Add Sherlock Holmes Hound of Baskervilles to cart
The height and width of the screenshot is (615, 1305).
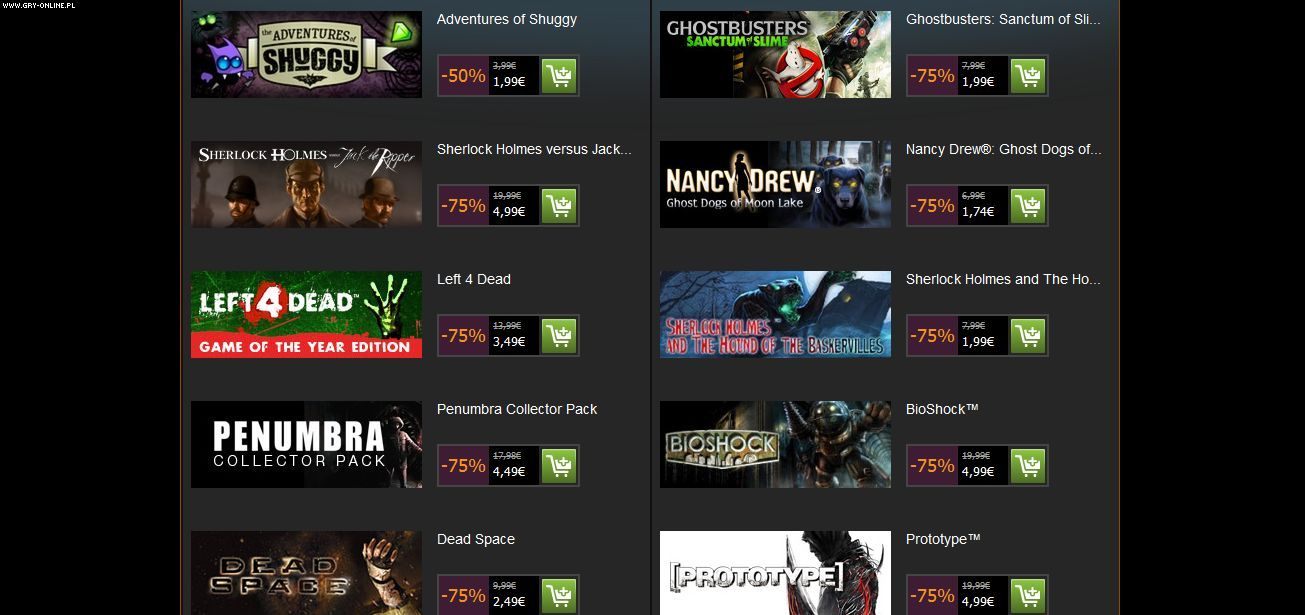[1028, 336]
